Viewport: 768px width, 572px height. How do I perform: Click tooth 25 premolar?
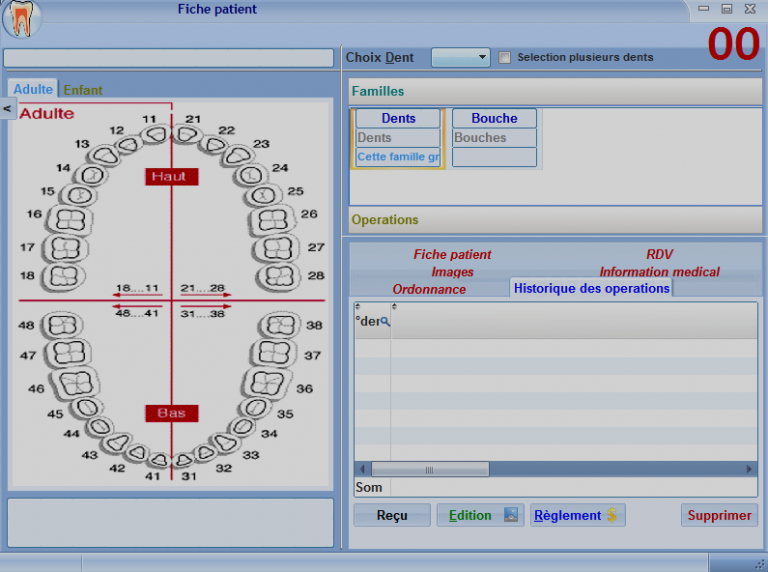(x=263, y=196)
